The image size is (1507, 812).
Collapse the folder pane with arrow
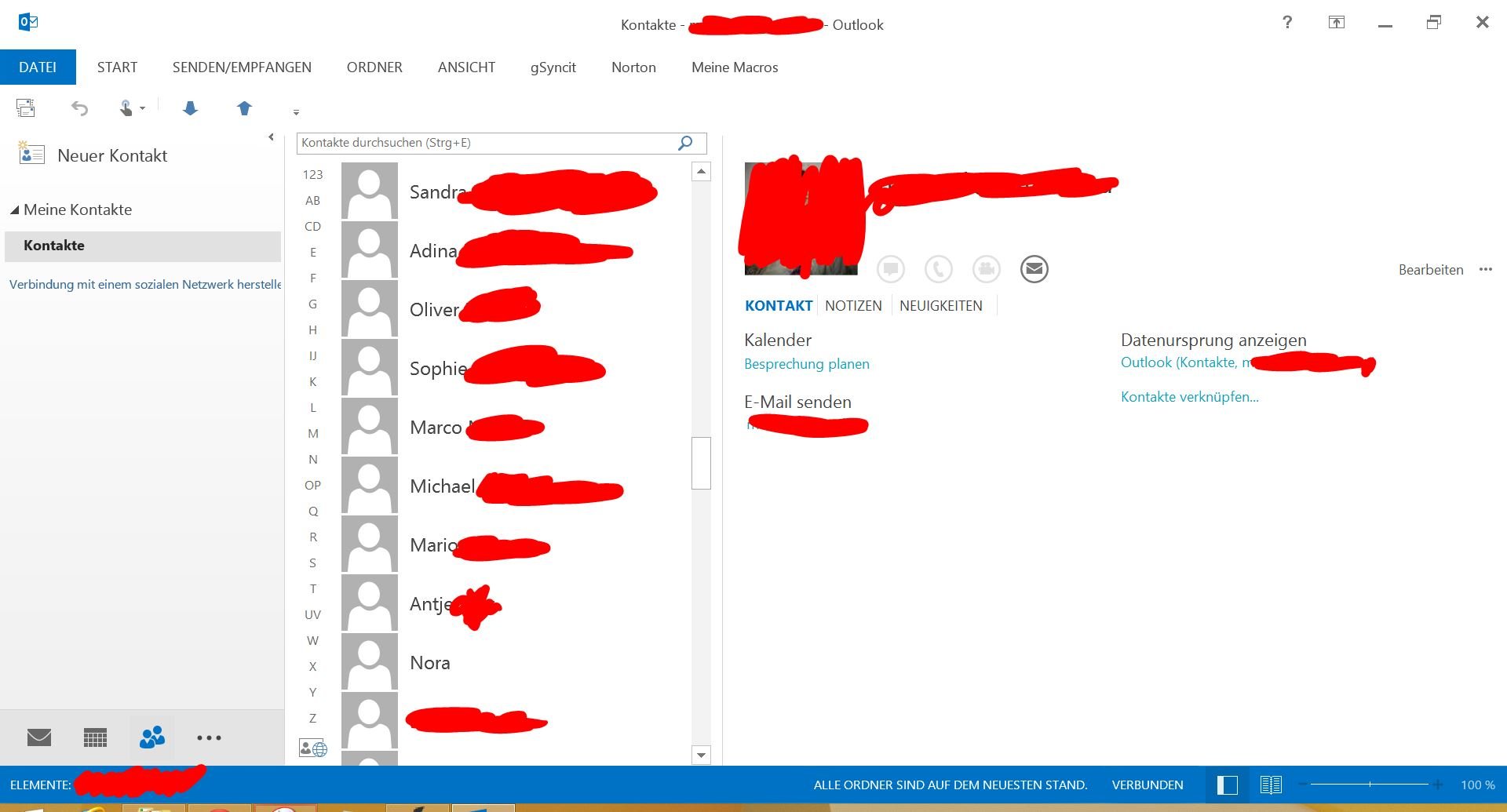coord(271,137)
